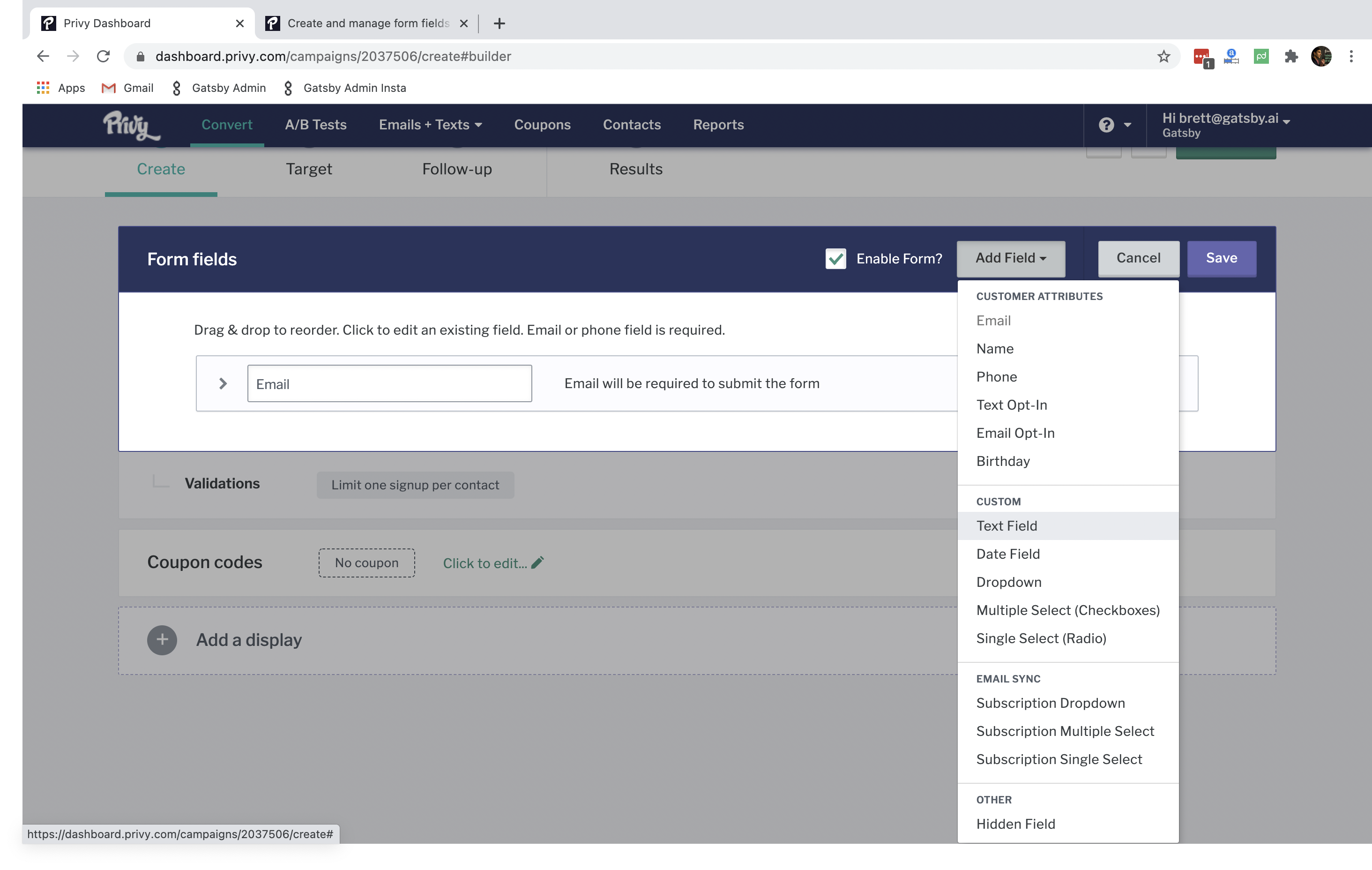Click Limit one signup per contact
This screenshot has height=870, width=1372.
point(415,485)
